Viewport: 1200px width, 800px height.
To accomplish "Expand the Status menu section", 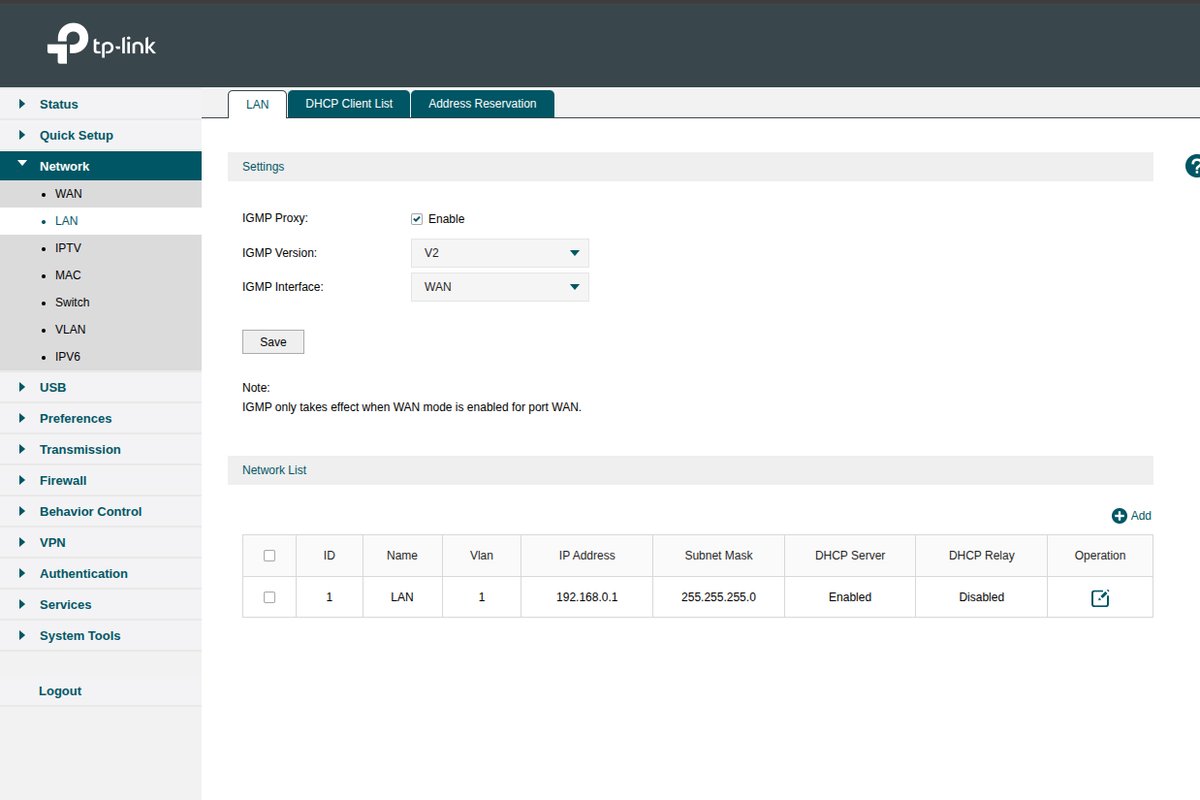I will coord(100,104).
